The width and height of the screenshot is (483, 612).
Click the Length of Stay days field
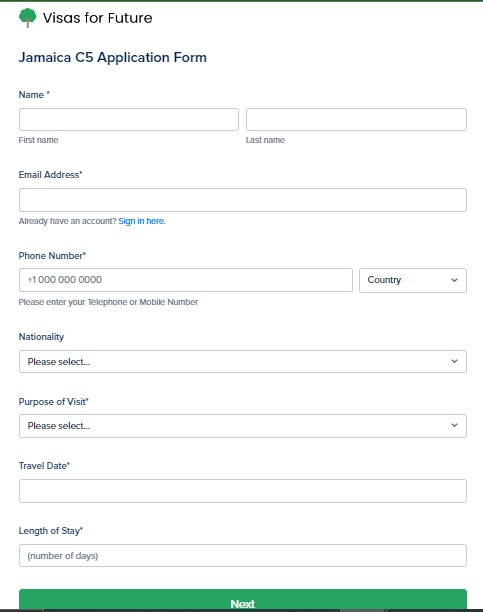[243, 555]
